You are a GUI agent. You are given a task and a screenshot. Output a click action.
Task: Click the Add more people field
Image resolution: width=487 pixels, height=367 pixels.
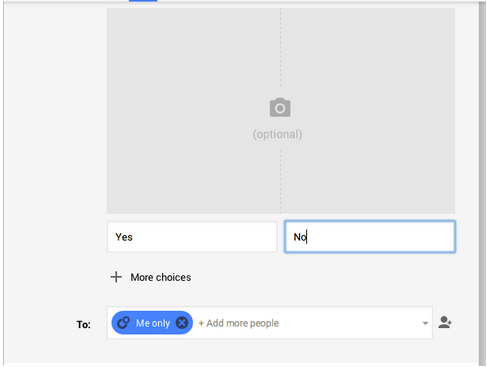pyautogui.click(x=239, y=323)
